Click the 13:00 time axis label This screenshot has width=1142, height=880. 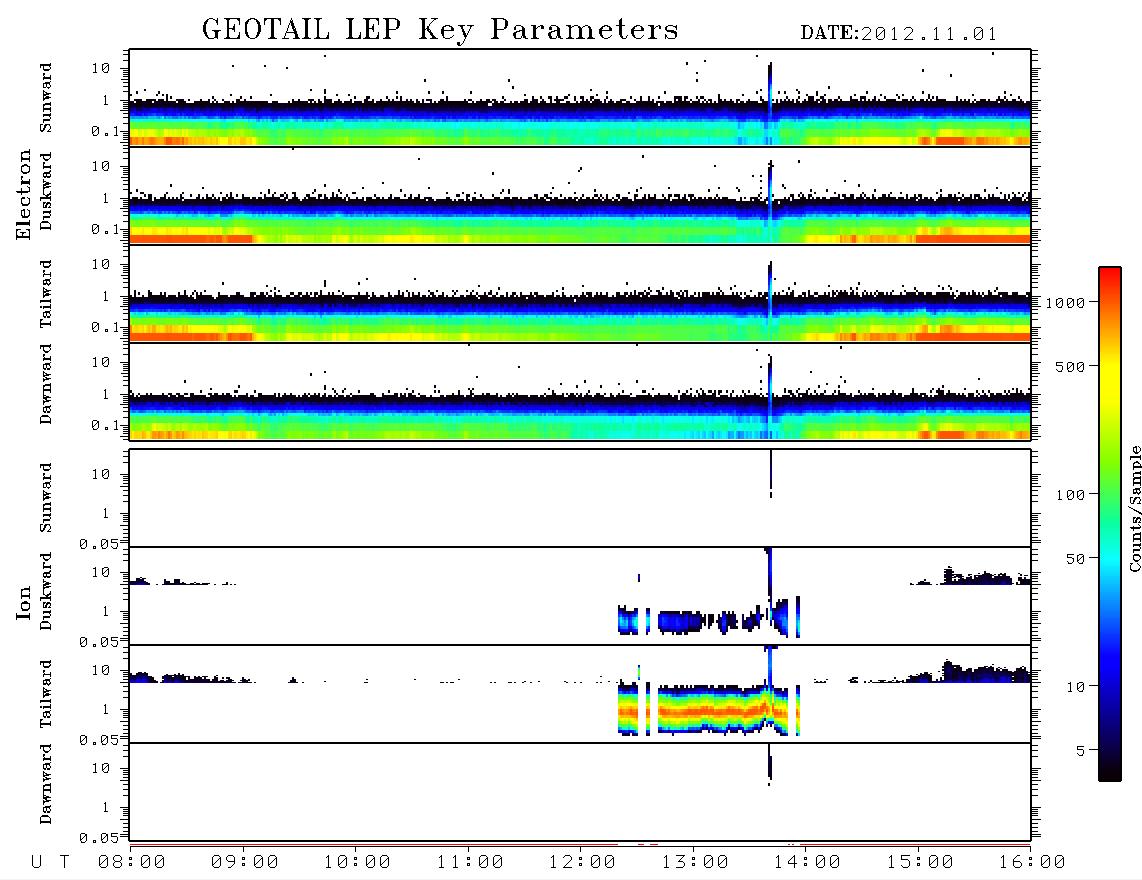(695, 862)
